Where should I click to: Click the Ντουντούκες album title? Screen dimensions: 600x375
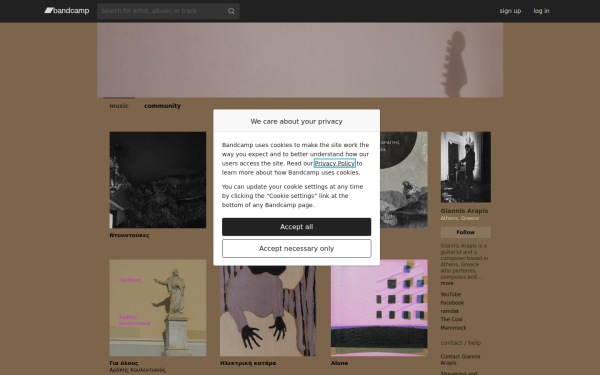[129, 235]
